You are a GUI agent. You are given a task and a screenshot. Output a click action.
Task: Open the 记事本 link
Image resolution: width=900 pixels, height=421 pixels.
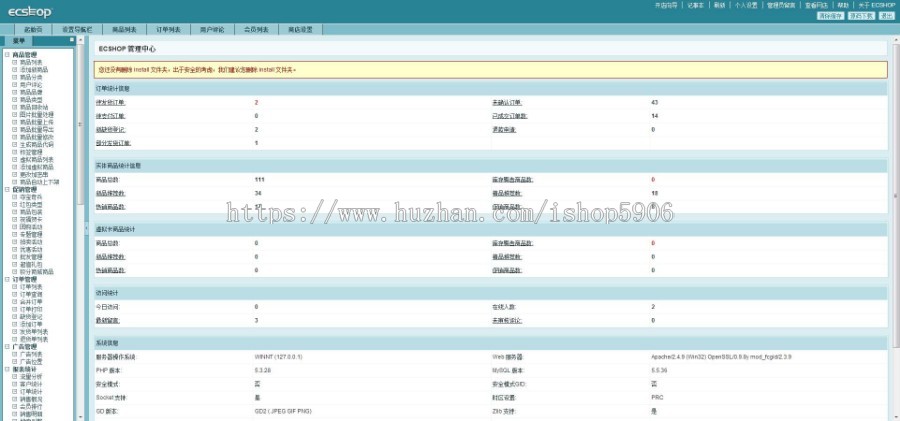(x=696, y=5)
